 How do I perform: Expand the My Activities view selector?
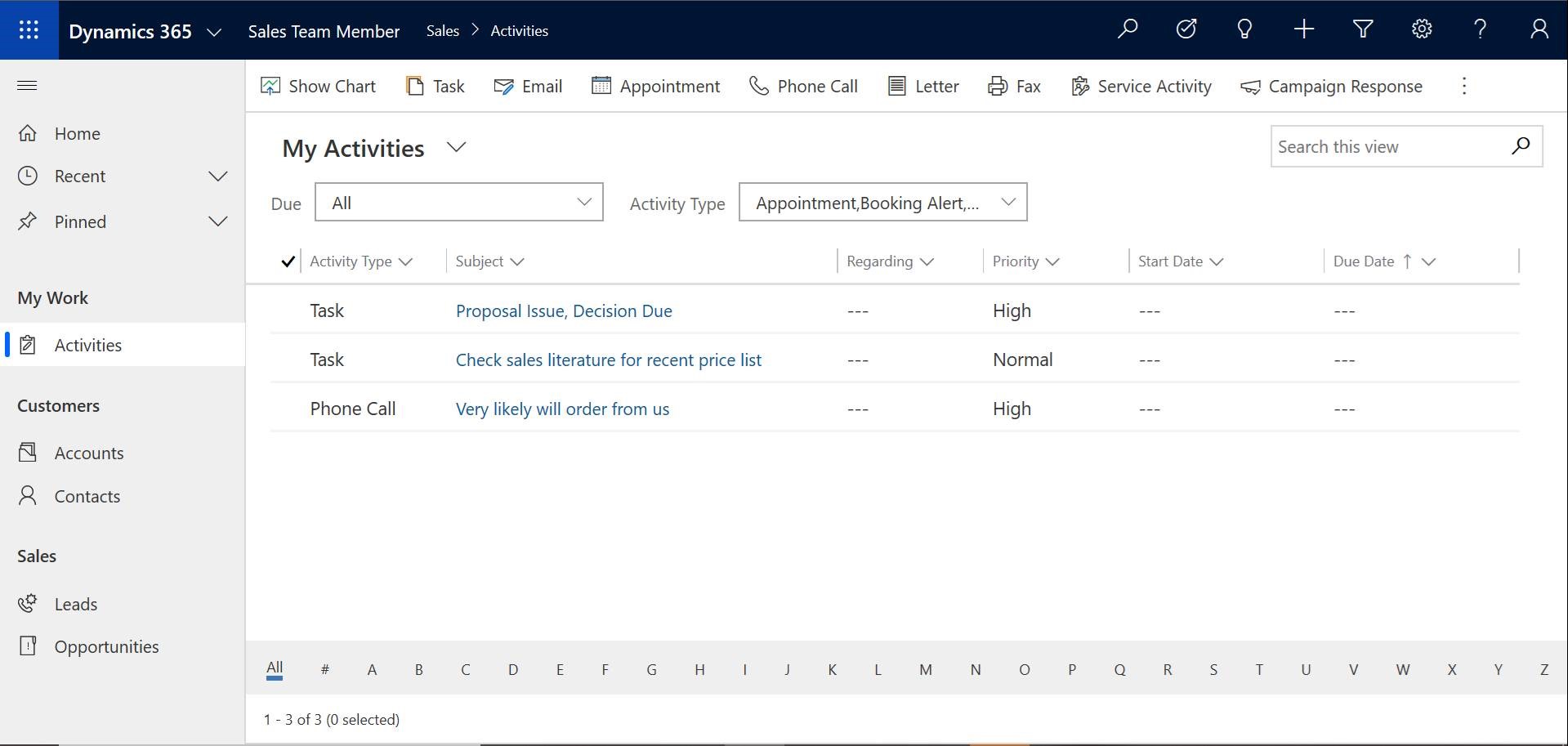tap(456, 148)
